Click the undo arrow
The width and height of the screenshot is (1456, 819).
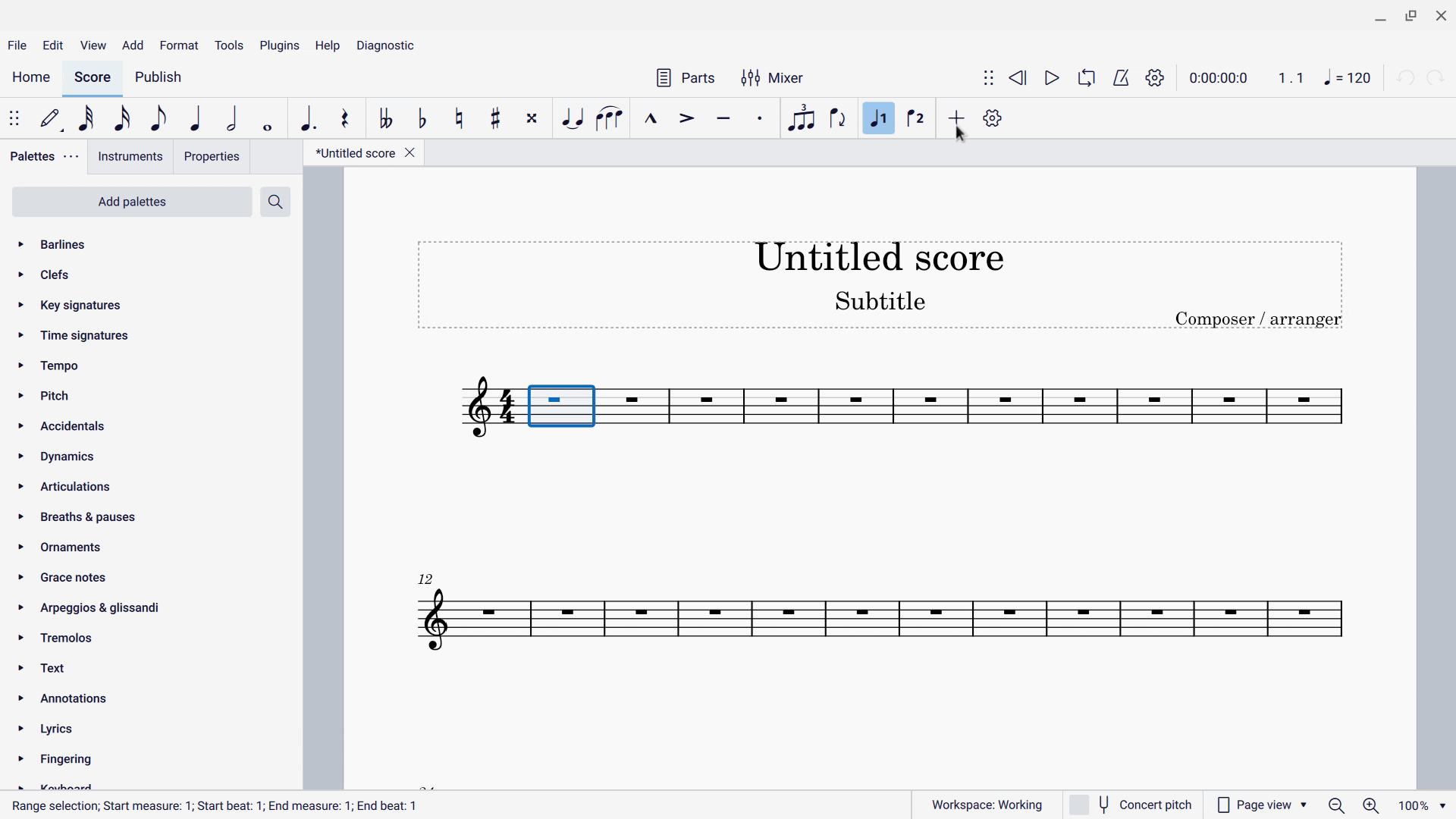(1406, 79)
